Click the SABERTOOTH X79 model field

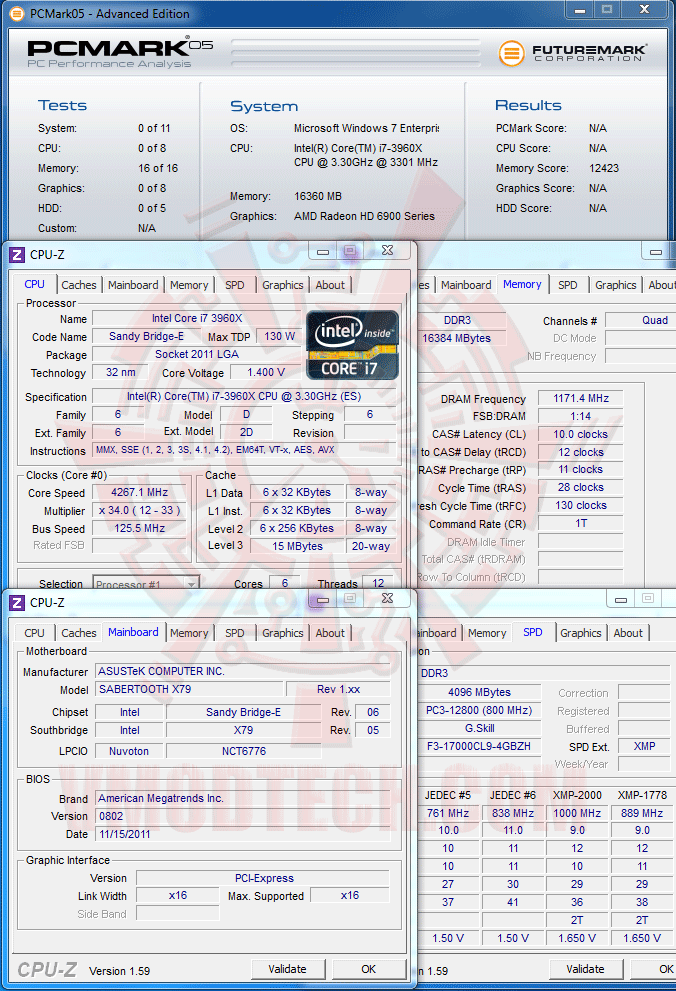pos(189,689)
